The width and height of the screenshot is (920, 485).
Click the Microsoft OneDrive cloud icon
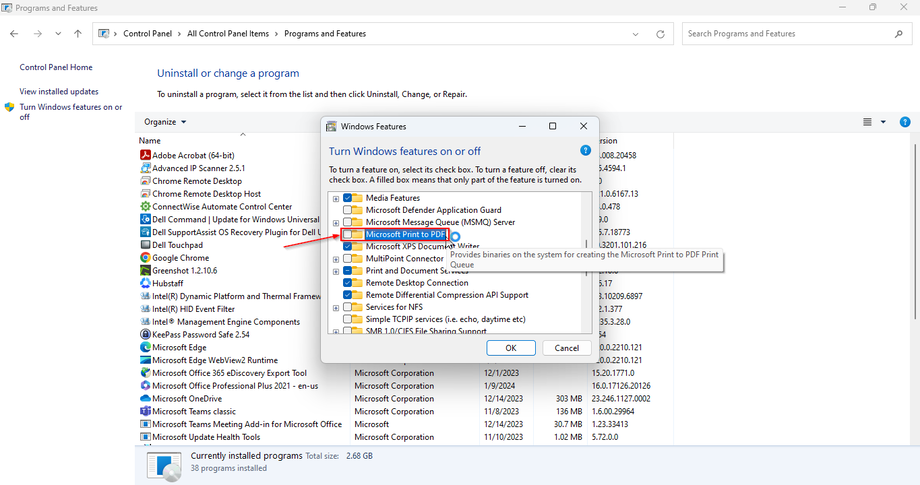(x=145, y=398)
